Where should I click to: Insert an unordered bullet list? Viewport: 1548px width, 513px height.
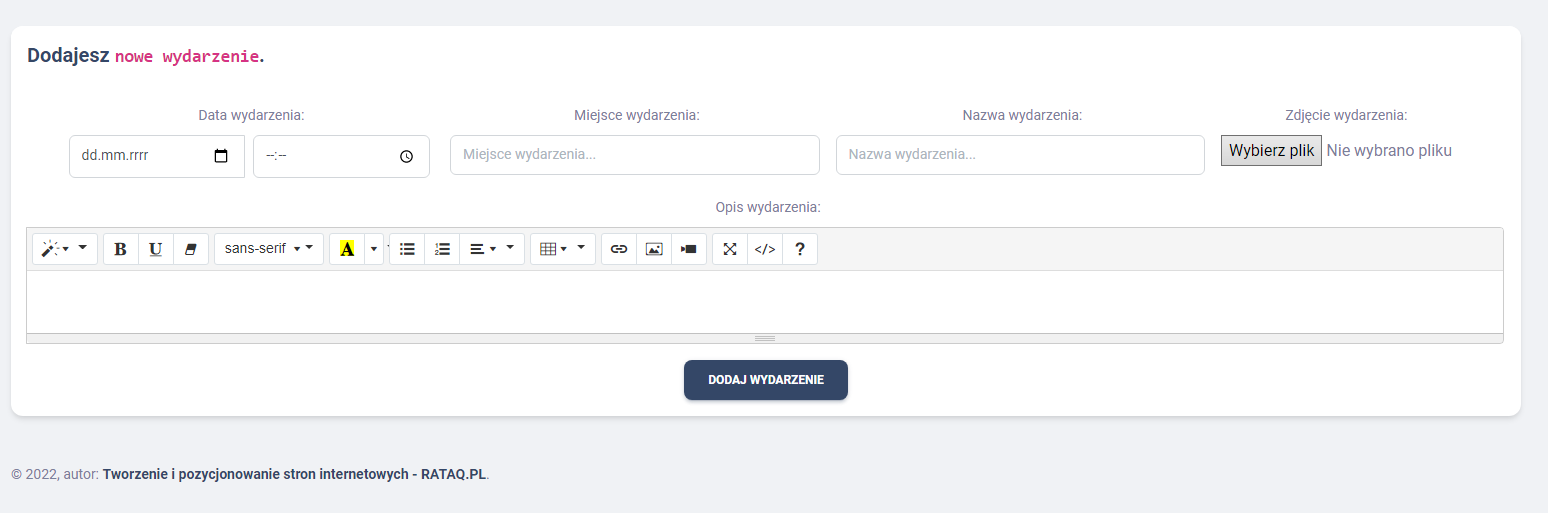tap(407, 249)
